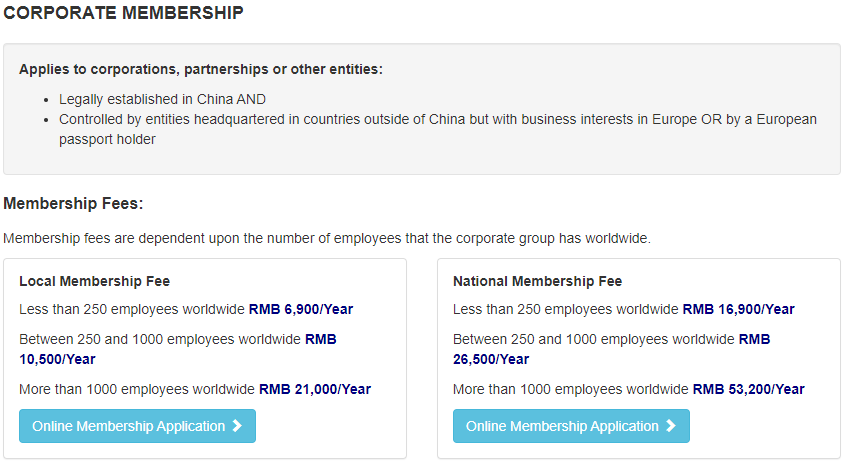The height and width of the screenshot is (467, 863).
Task: Click the CORPORATE MEMBERSHIP heading
Action: coord(123,14)
